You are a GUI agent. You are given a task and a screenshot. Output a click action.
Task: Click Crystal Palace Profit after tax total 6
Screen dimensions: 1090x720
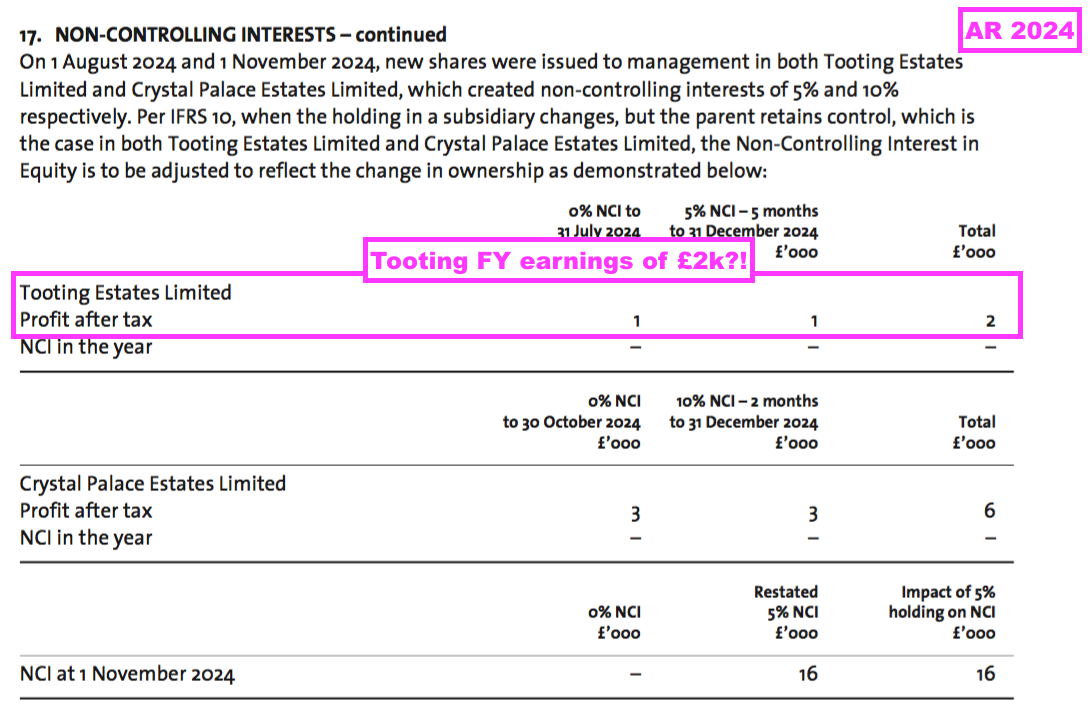(989, 511)
